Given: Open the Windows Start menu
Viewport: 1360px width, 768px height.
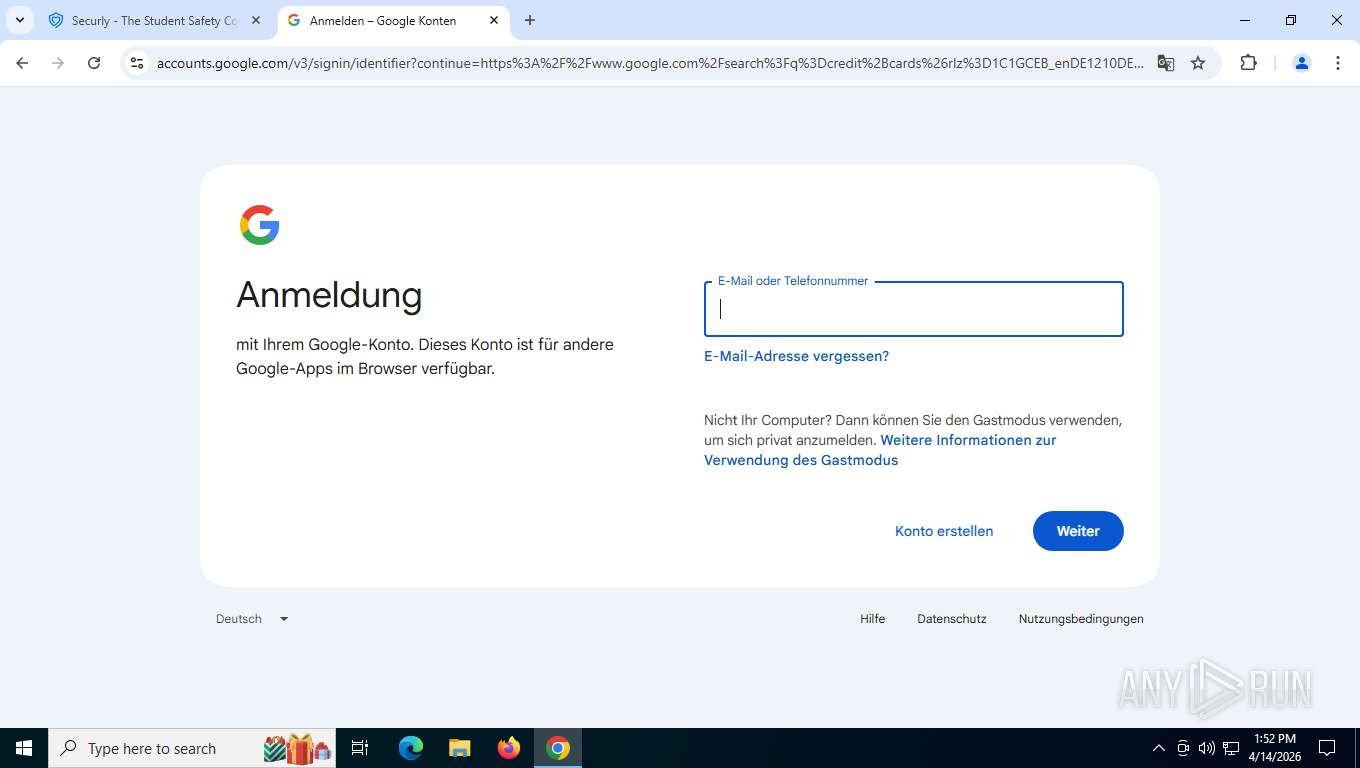Looking at the screenshot, I should 24,748.
